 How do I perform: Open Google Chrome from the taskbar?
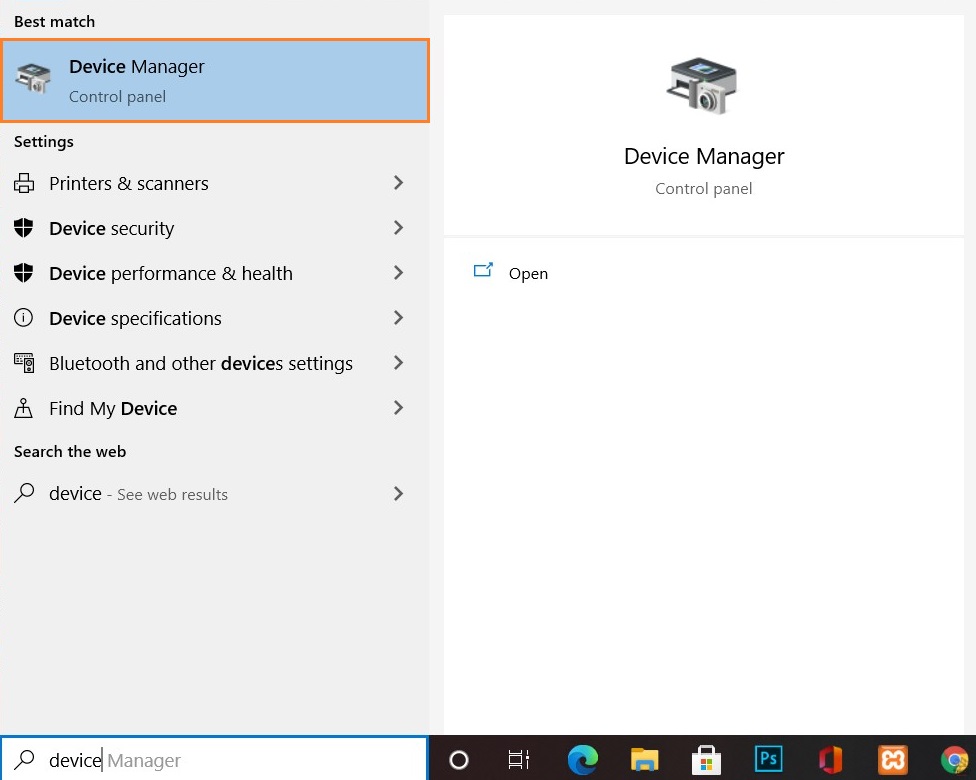pos(955,760)
